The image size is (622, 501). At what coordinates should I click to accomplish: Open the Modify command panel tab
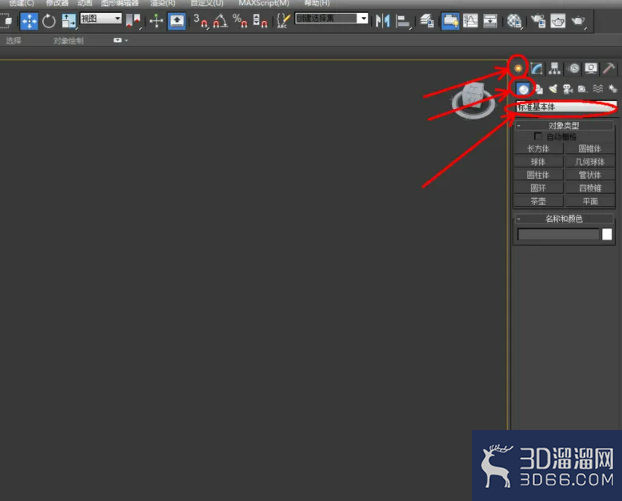536,68
